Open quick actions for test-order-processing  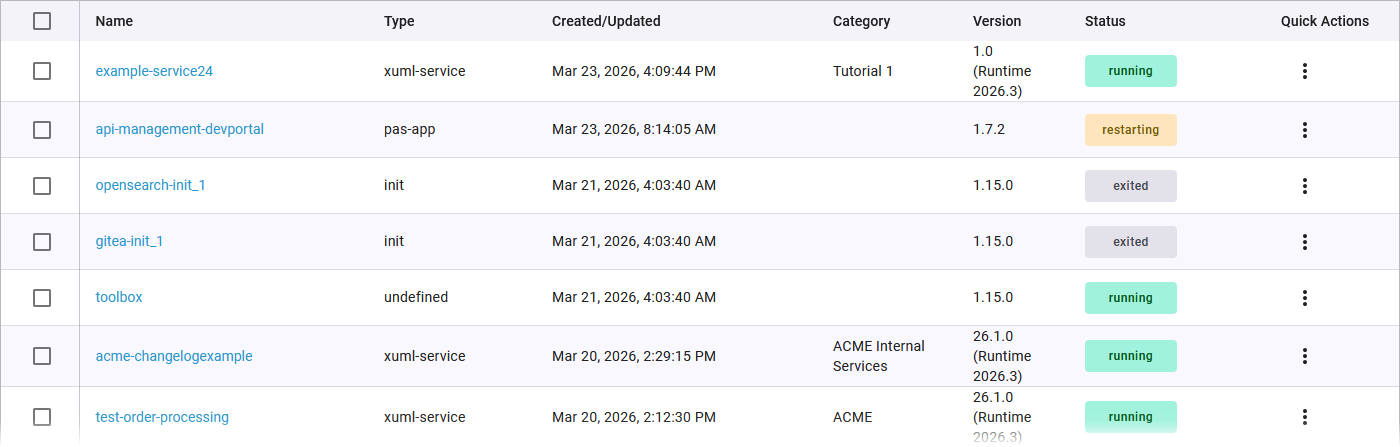[x=1304, y=417]
